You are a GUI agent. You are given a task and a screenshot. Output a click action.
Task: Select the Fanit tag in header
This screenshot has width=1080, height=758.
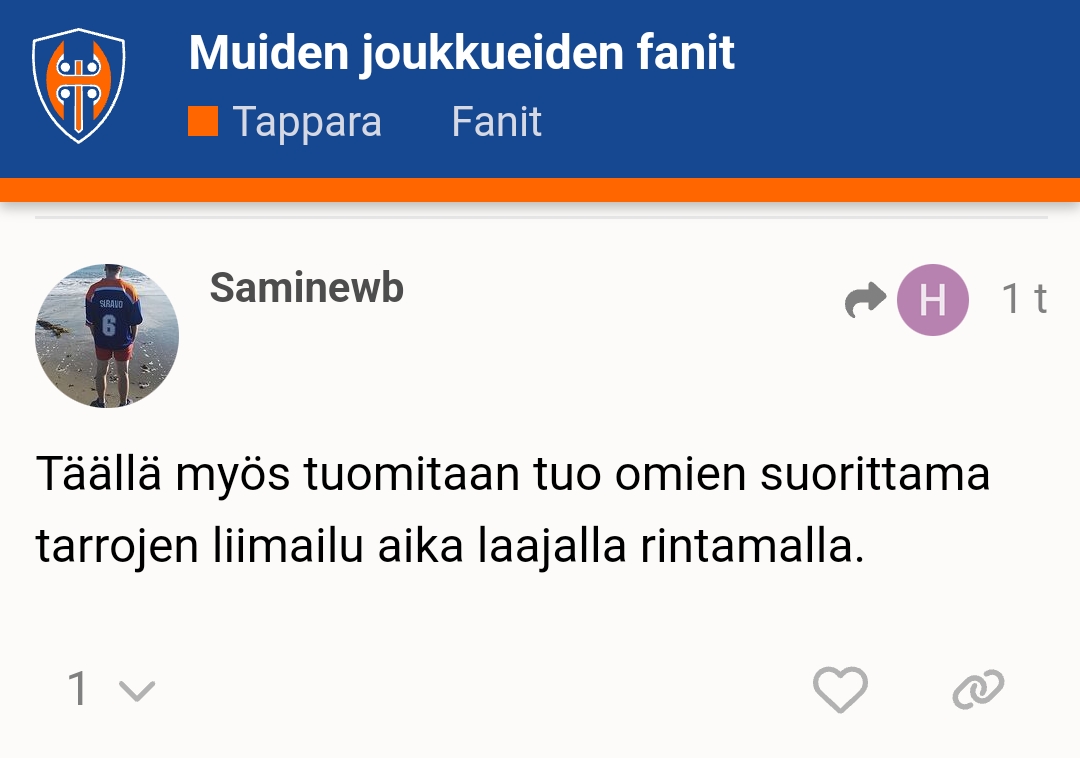[x=496, y=122]
